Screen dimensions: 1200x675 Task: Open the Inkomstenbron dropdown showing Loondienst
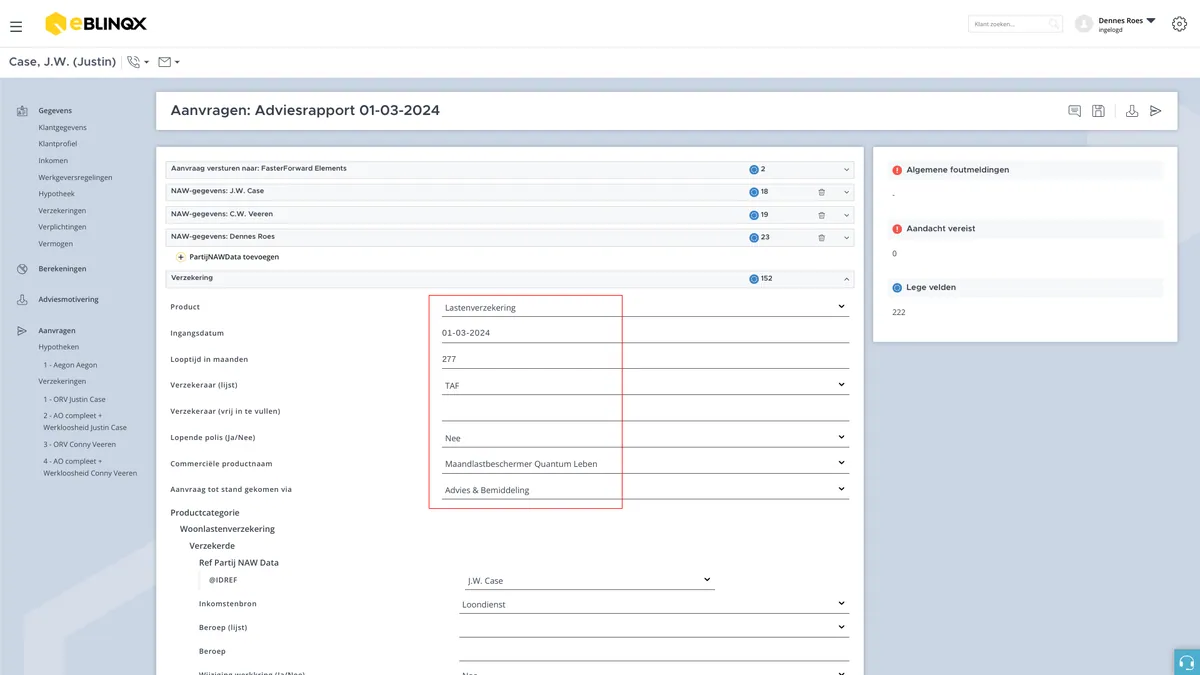[654, 604]
